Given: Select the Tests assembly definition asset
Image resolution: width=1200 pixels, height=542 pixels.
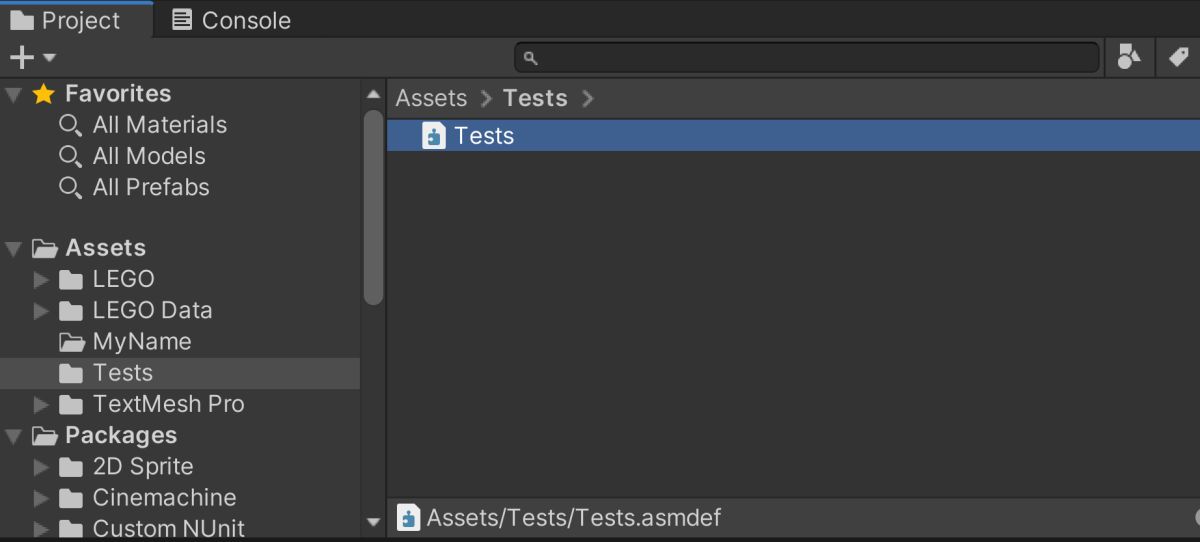Looking at the screenshot, I should [793, 136].
